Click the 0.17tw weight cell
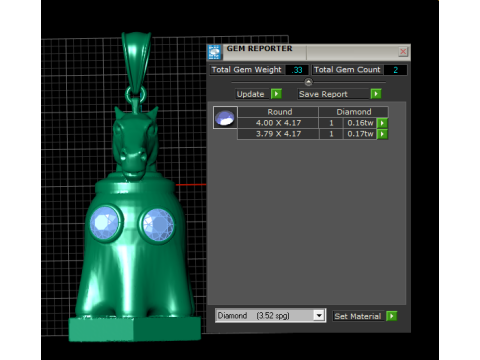The image size is (480, 360). pyautogui.click(x=360, y=134)
